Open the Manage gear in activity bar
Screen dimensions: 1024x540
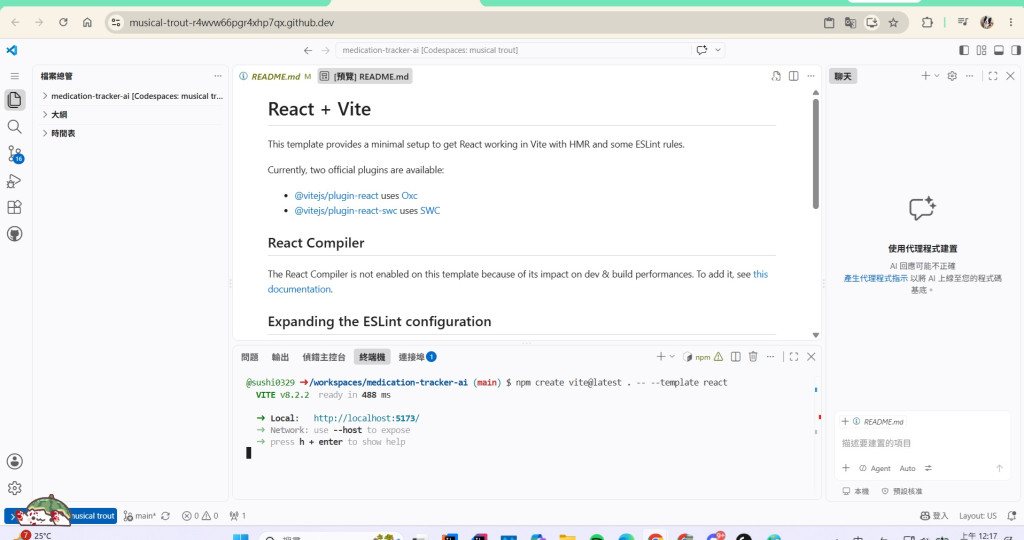[x=14, y=488]
